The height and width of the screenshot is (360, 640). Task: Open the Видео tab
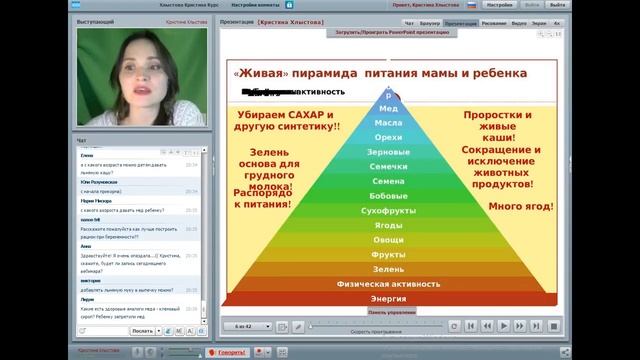(519, 23)
